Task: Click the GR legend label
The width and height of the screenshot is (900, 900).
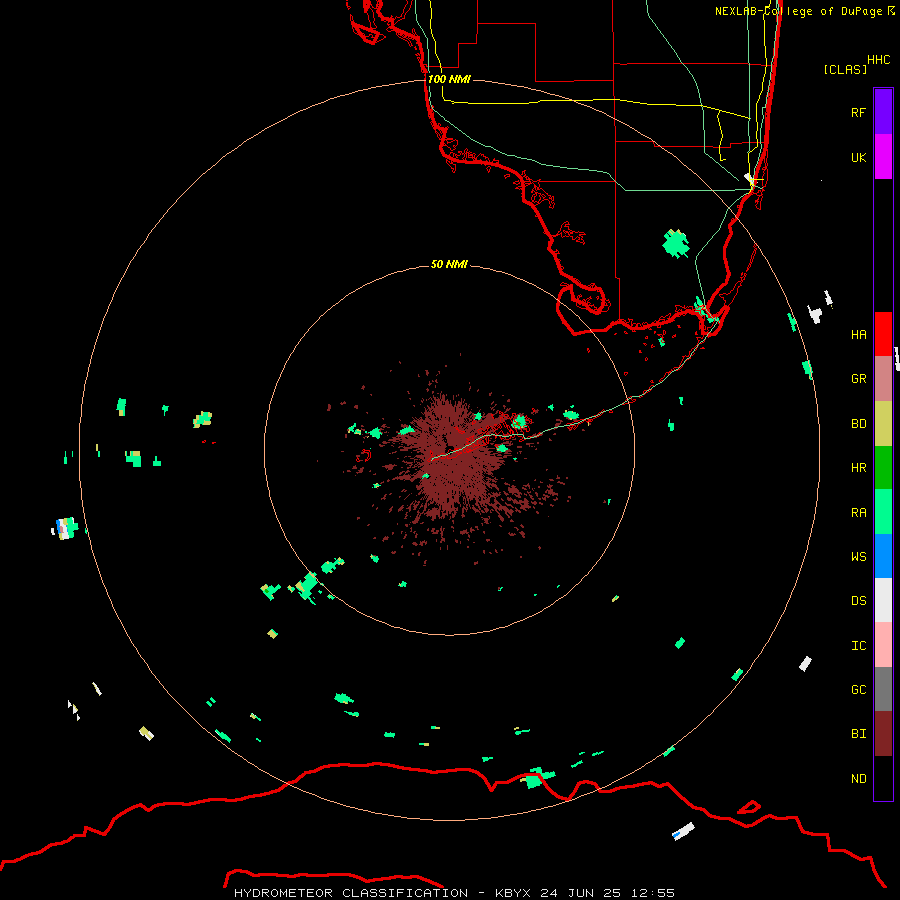Action: (x=859, y=378)
